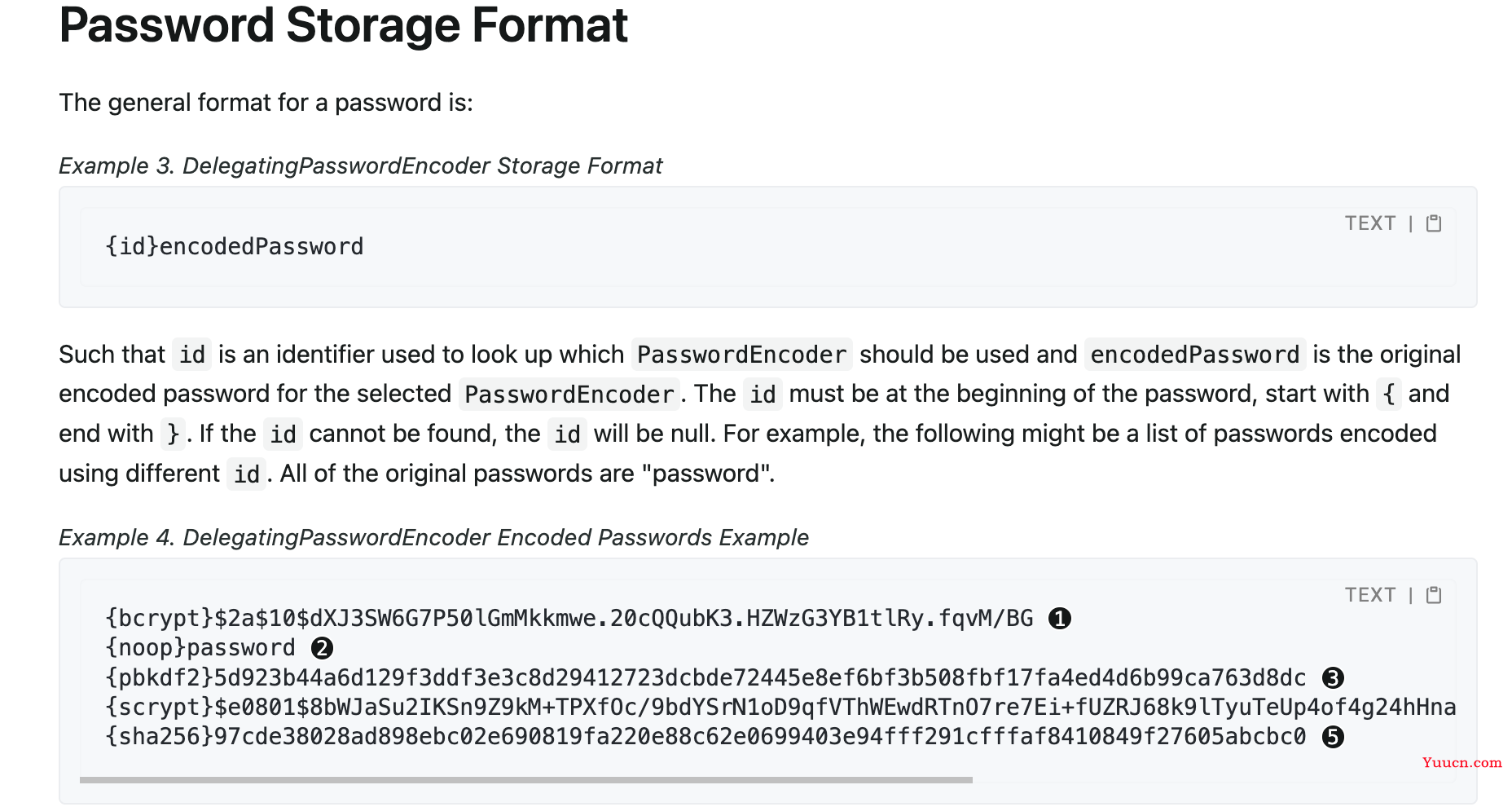Click the Yuucn.com watermark link
The width and height of the screenshot is (1512, 807).
click(1461, 762)
